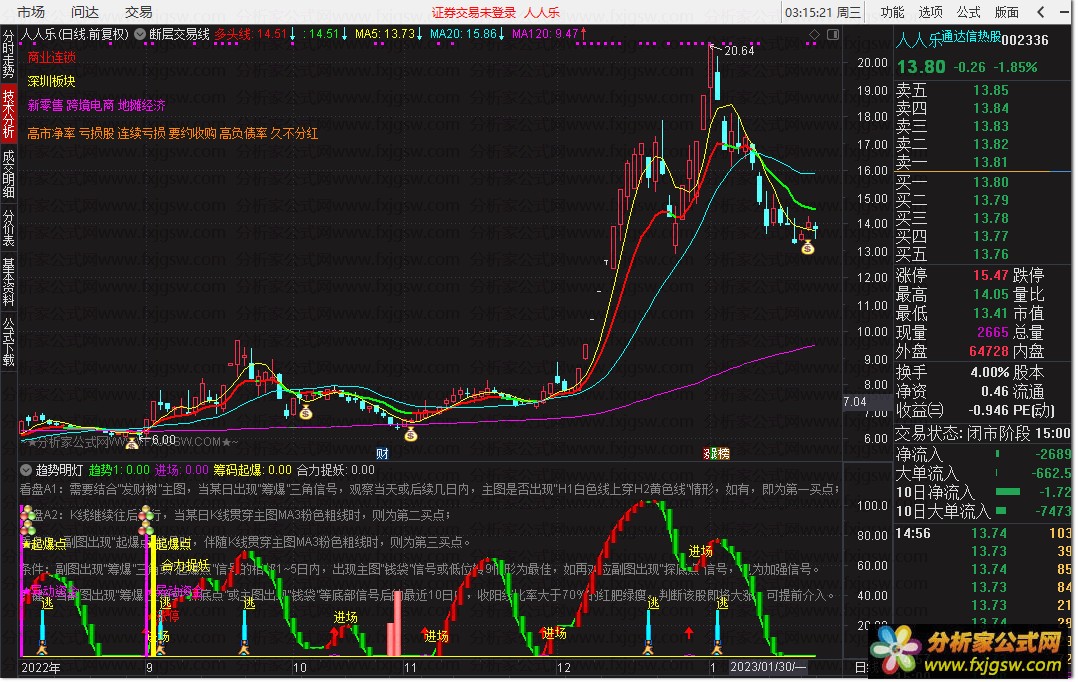Click the 交易状态: 闭市阶段 status line

pos(983,433)
